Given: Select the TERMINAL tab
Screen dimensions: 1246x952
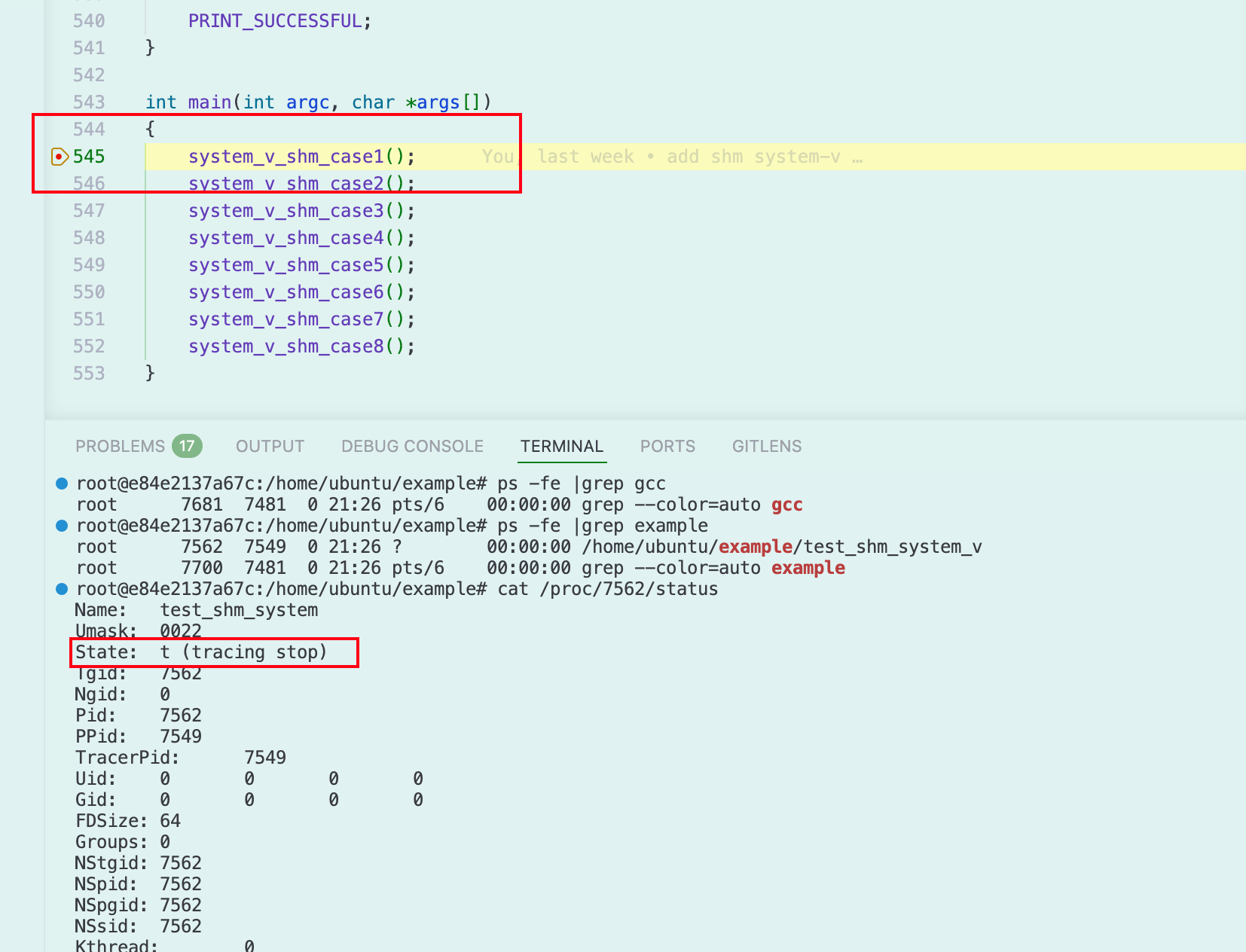Looking at the screenshot, I should (562, 446).
